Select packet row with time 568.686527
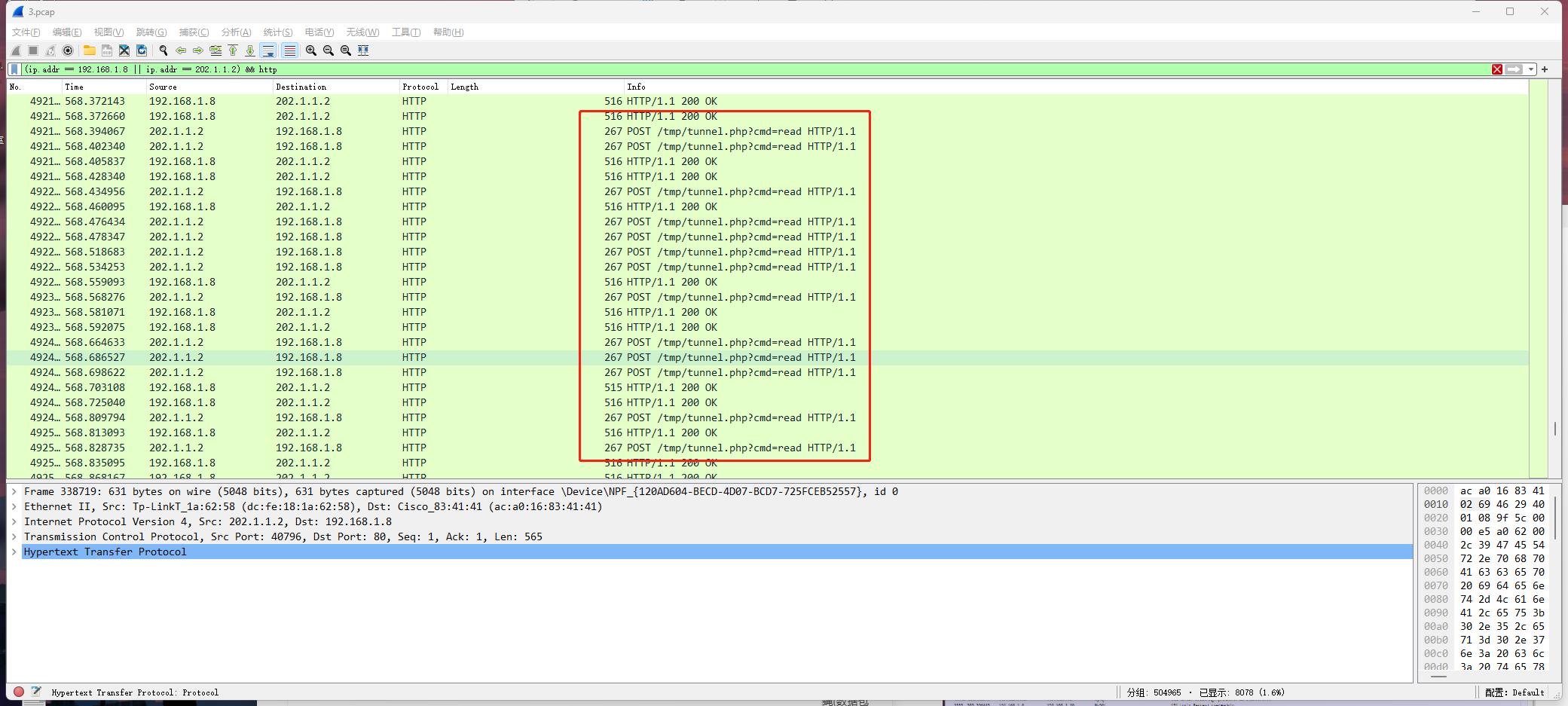The width and height of the screenshot is (1568, 706). tap(768, 357)
